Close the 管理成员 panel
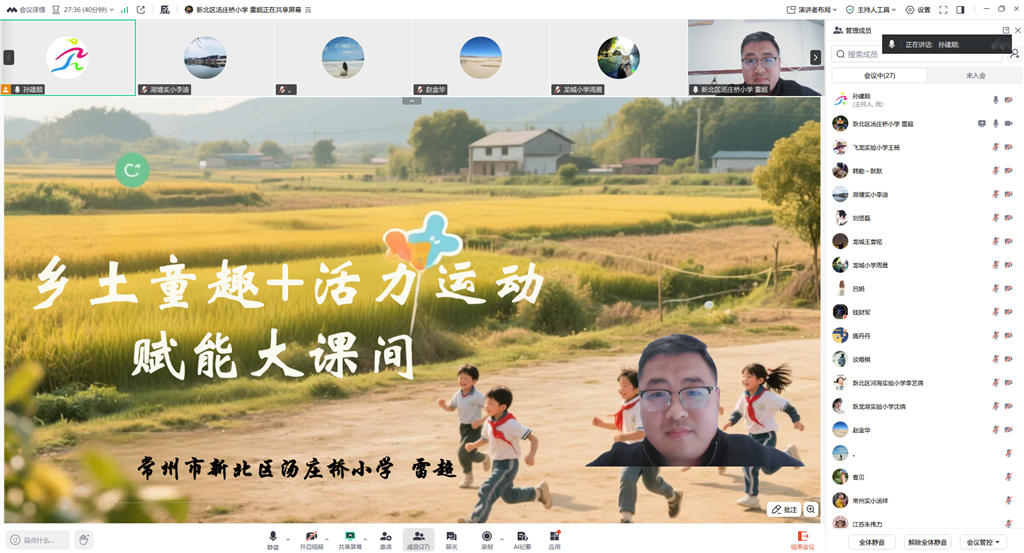Viewport: 1024px width, 553px height. [x=1017, y=30]
